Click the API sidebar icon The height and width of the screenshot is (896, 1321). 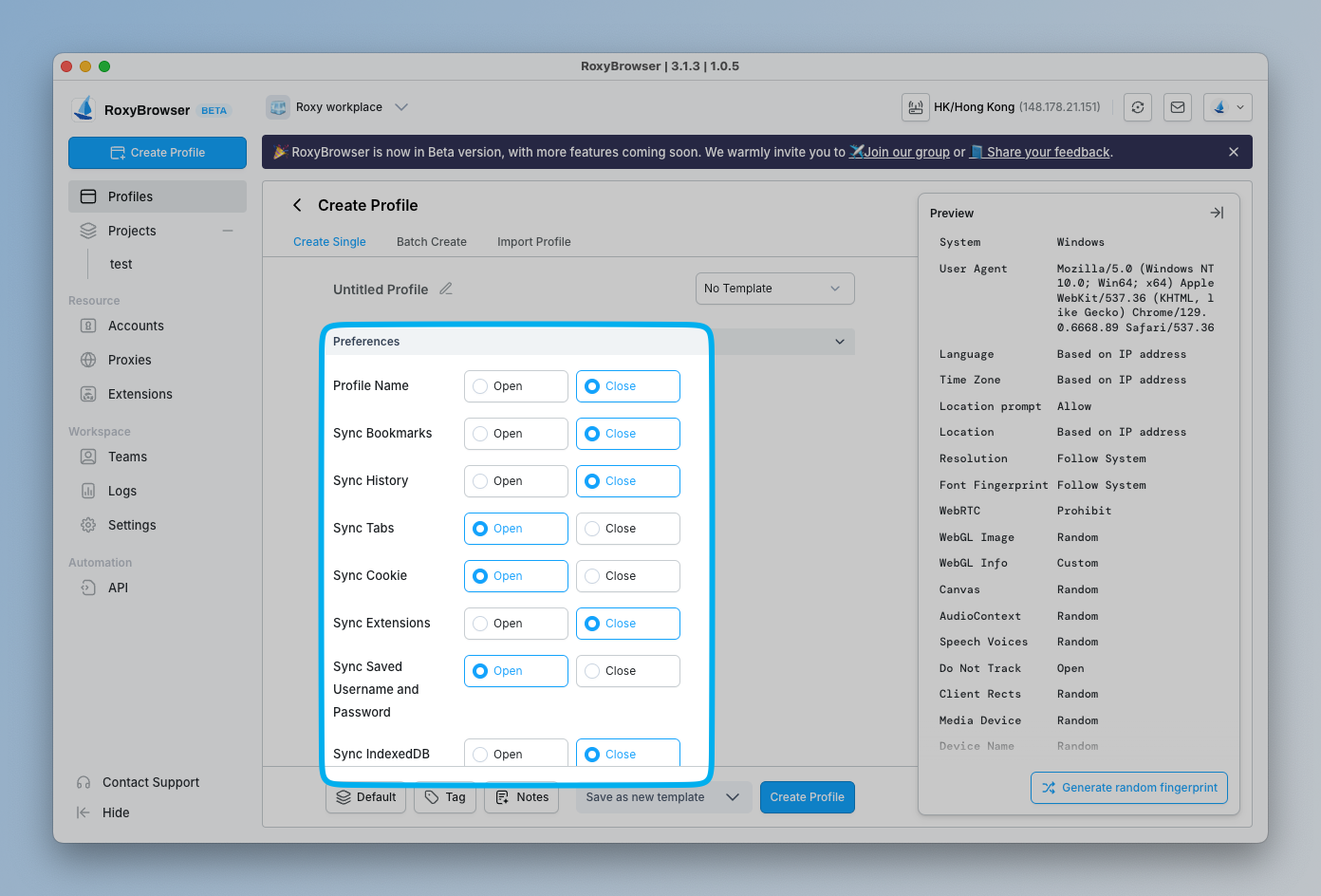click(88, 588)
